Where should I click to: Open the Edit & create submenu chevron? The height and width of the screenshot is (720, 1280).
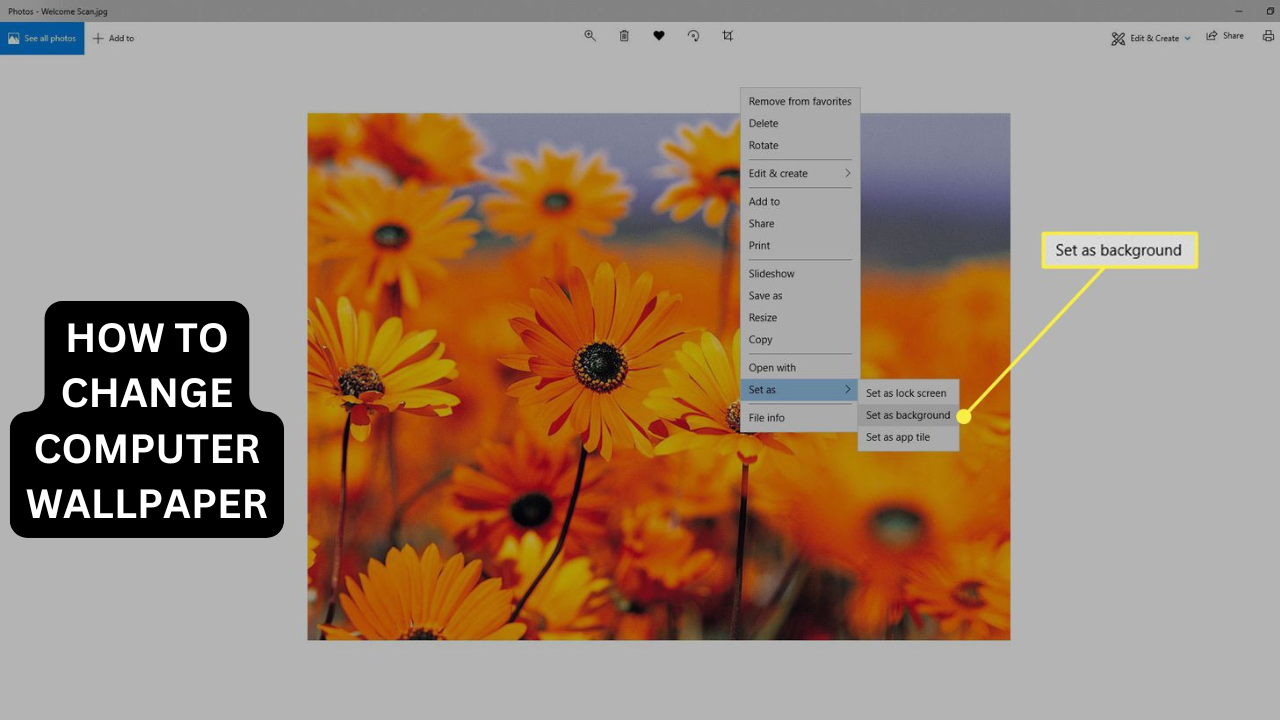(847, 173)
